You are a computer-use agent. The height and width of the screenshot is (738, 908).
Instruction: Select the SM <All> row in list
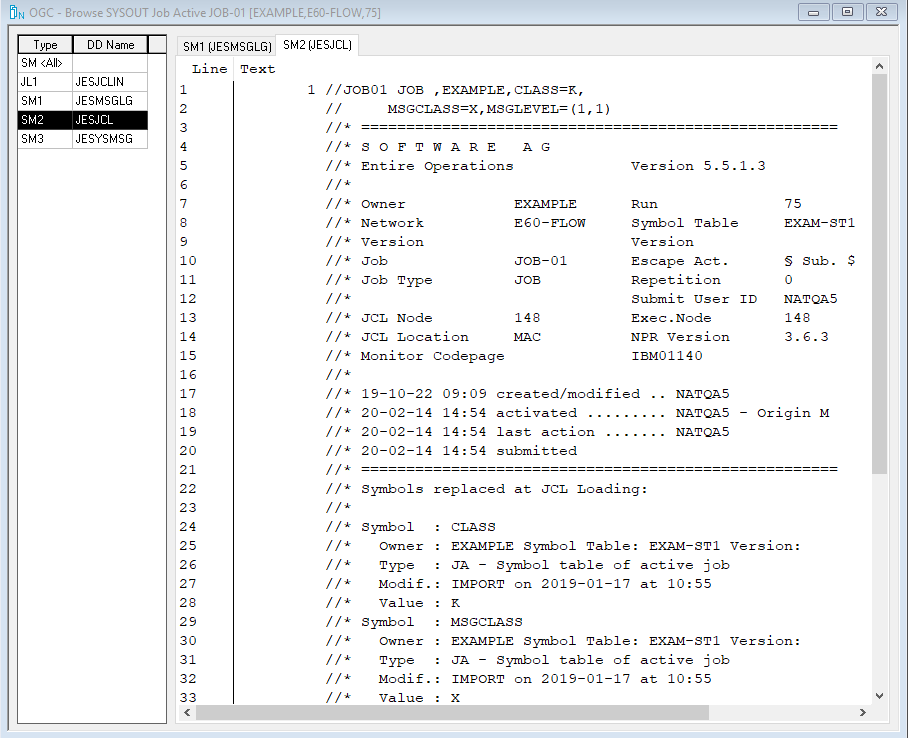click(44, 63)
